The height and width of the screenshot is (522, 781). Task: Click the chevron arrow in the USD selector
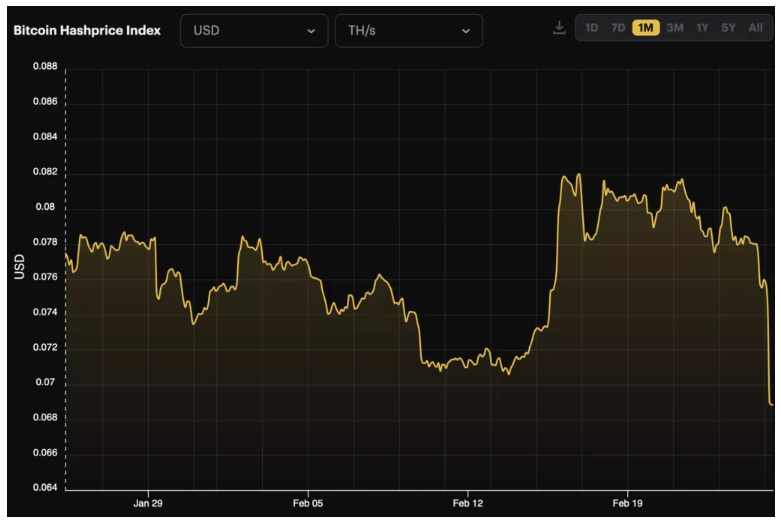coord(311,31)
